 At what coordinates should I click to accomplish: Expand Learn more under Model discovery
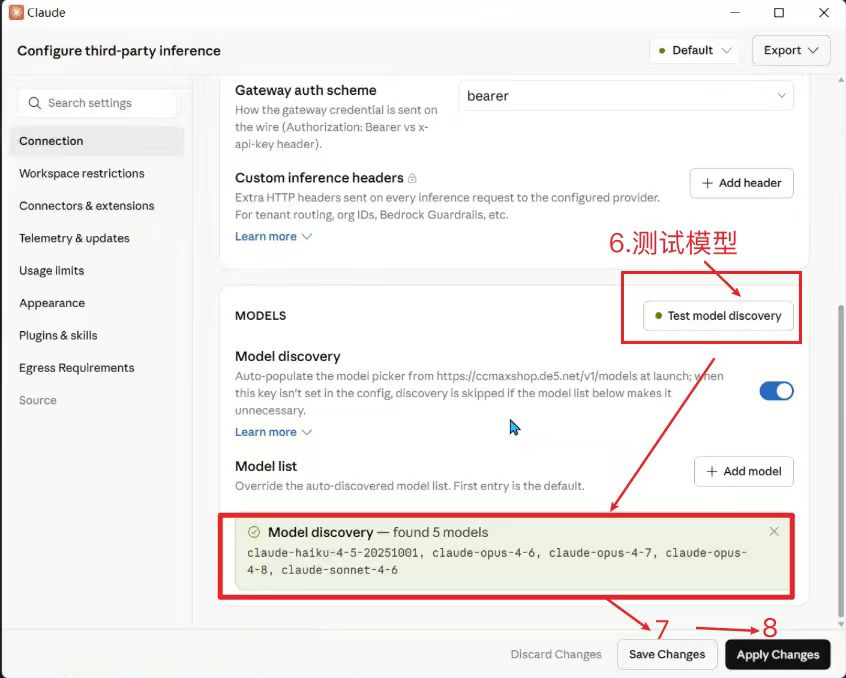[273, 432]
